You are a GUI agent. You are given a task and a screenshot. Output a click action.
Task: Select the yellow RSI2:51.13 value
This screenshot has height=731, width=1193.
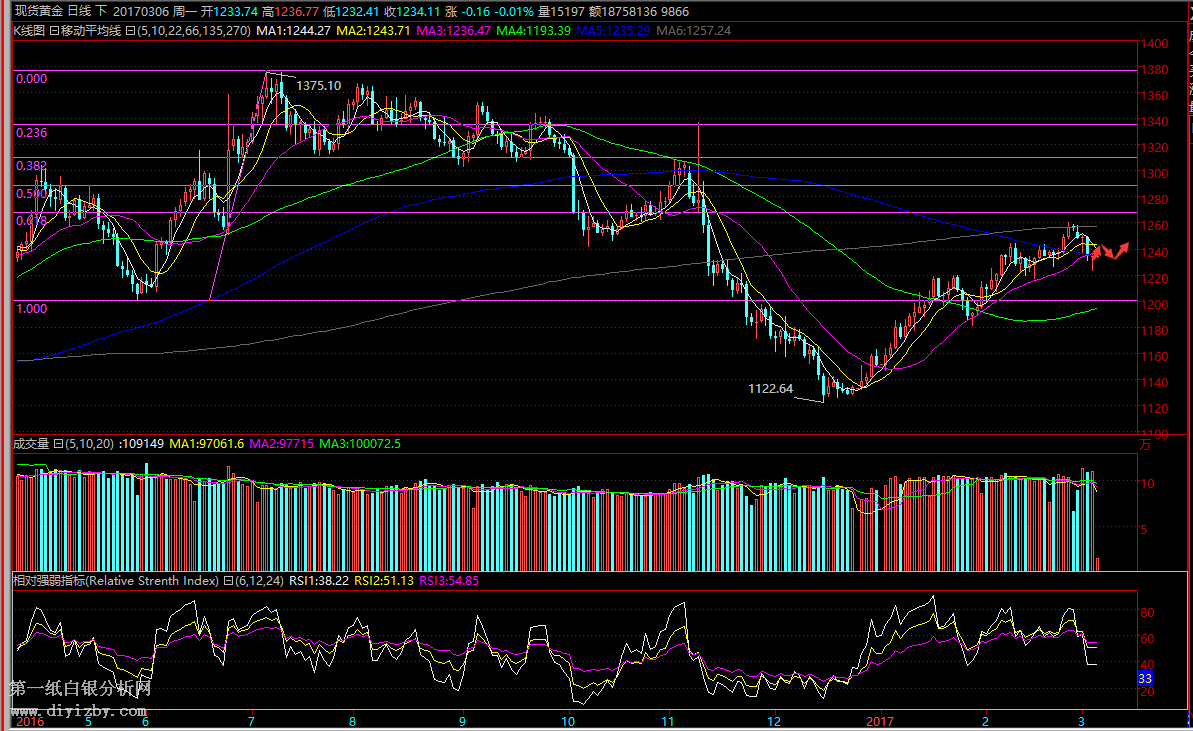[x=384, y=581]
